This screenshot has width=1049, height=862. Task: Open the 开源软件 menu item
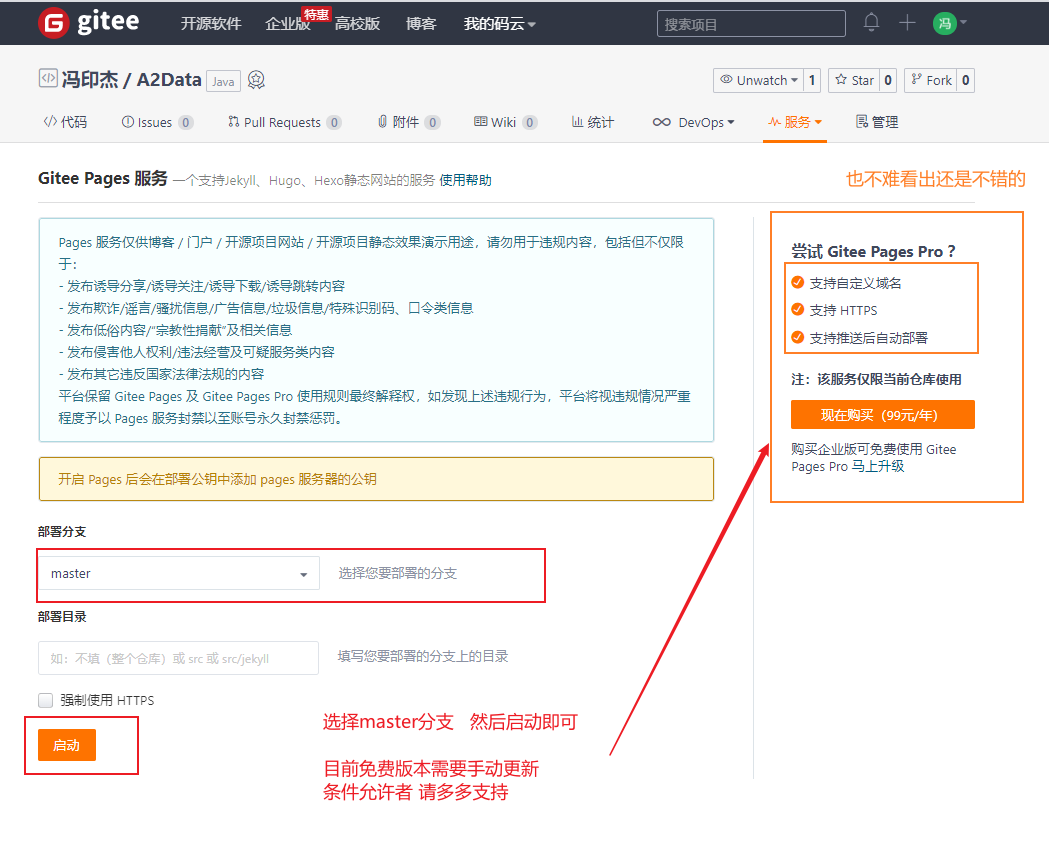[211, 24]
